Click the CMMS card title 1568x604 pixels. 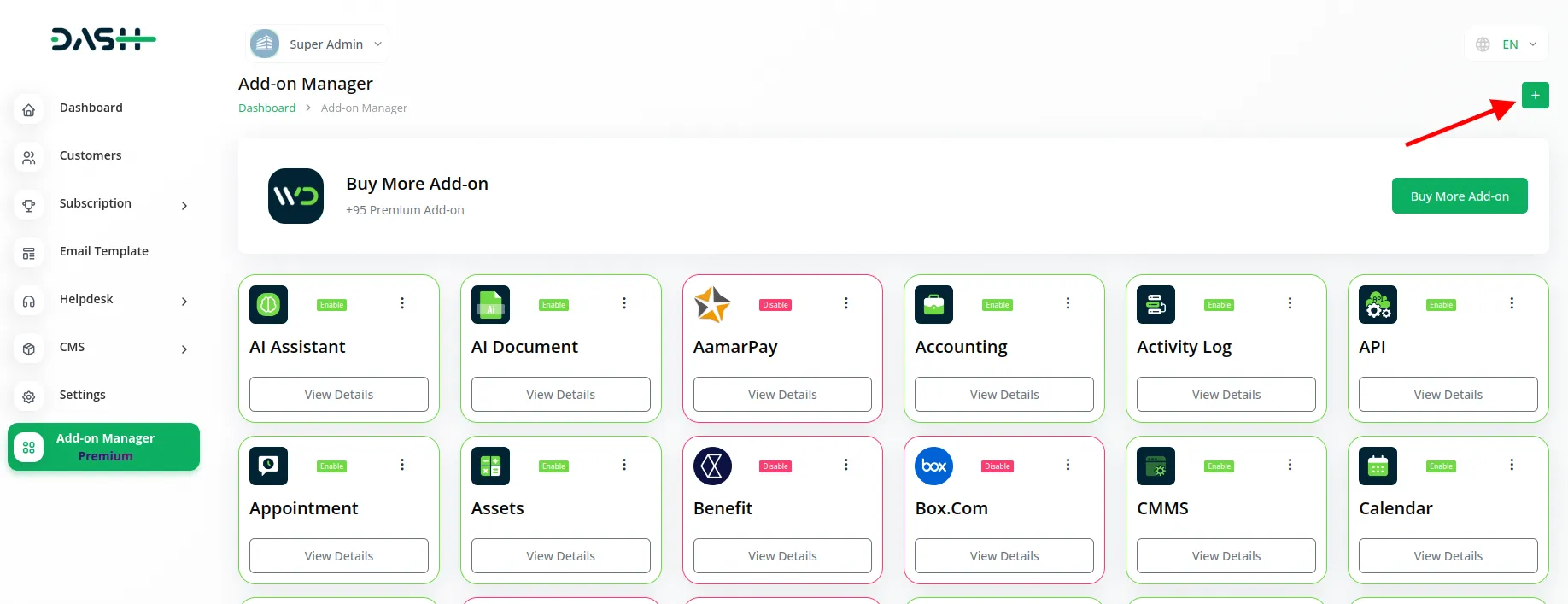coord(1162,508)
